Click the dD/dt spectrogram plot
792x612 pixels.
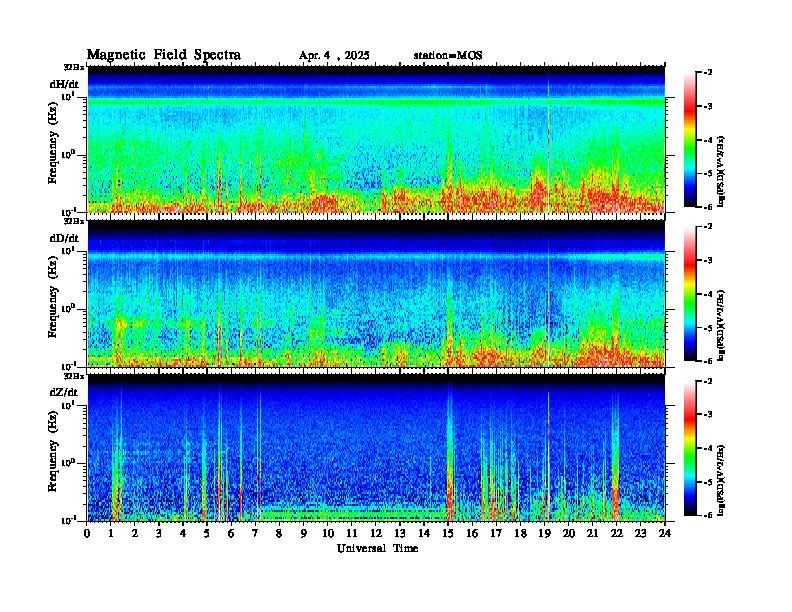coord(376,293)
